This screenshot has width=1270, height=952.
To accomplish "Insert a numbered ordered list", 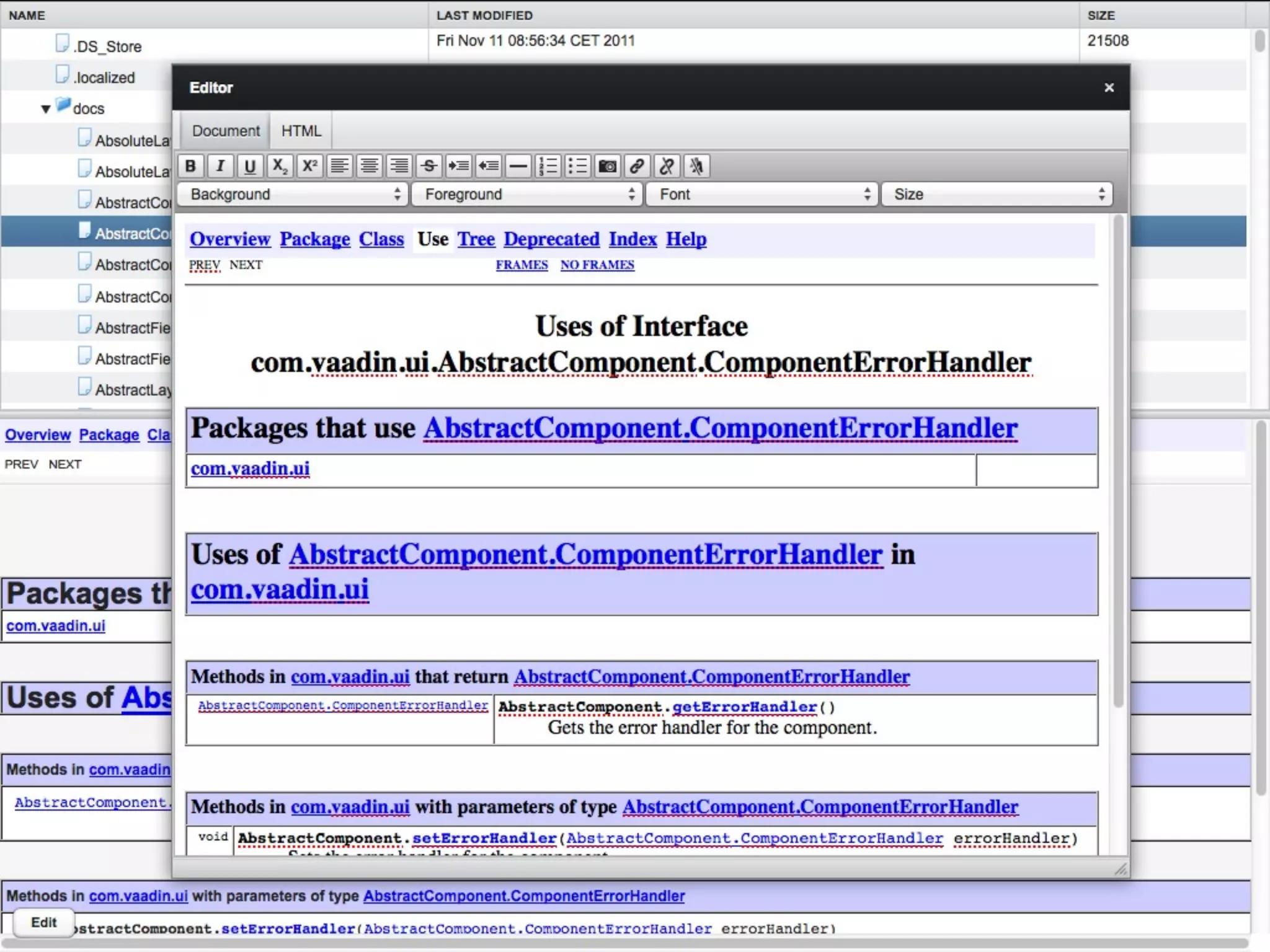I will click(548, 166).
